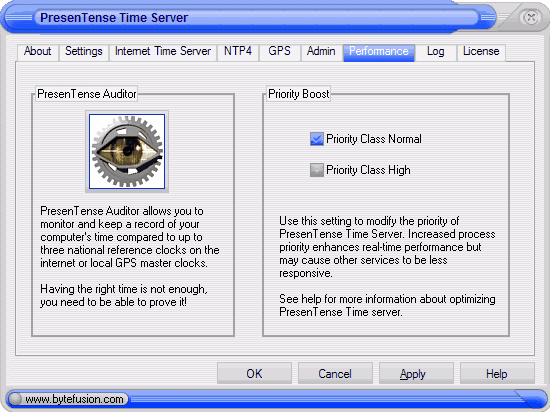
Task: Enable Priority Class Normal checkbox
Action: coord(317,139)
